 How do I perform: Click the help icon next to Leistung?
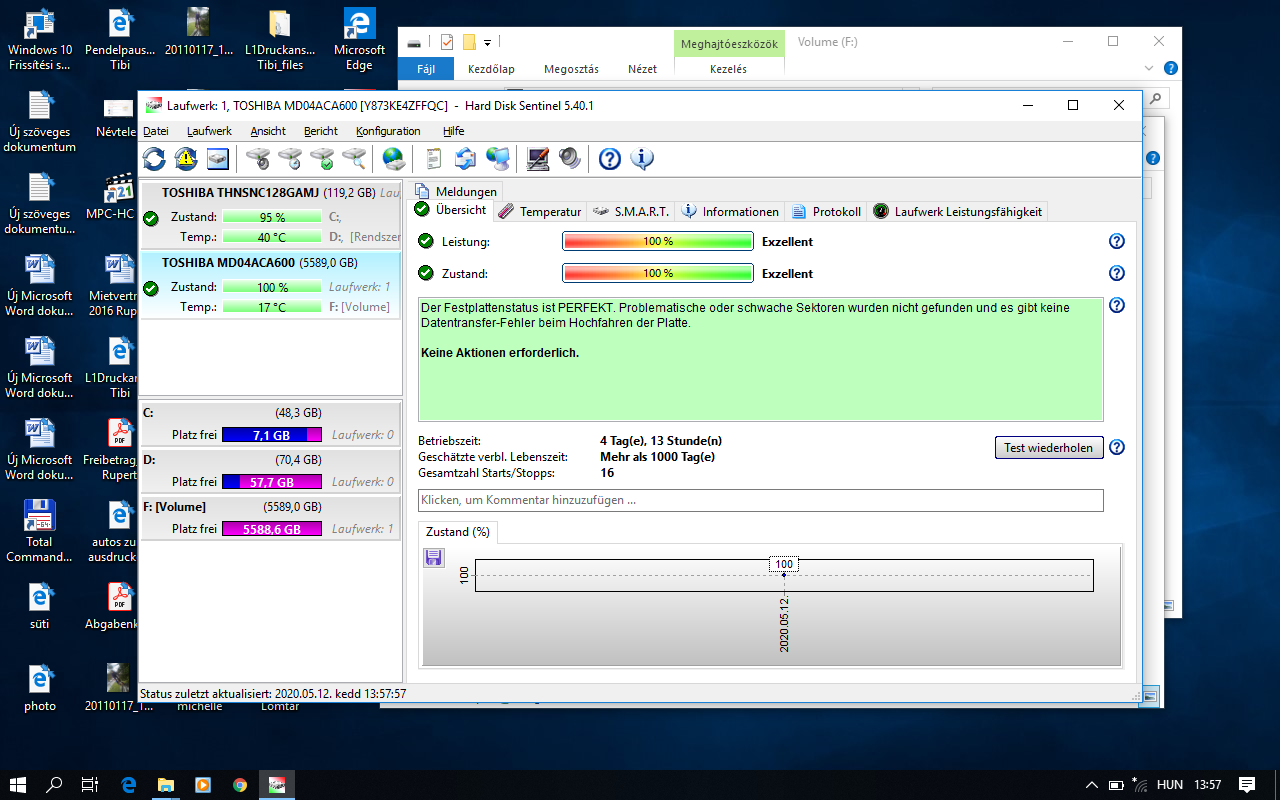1117,241
